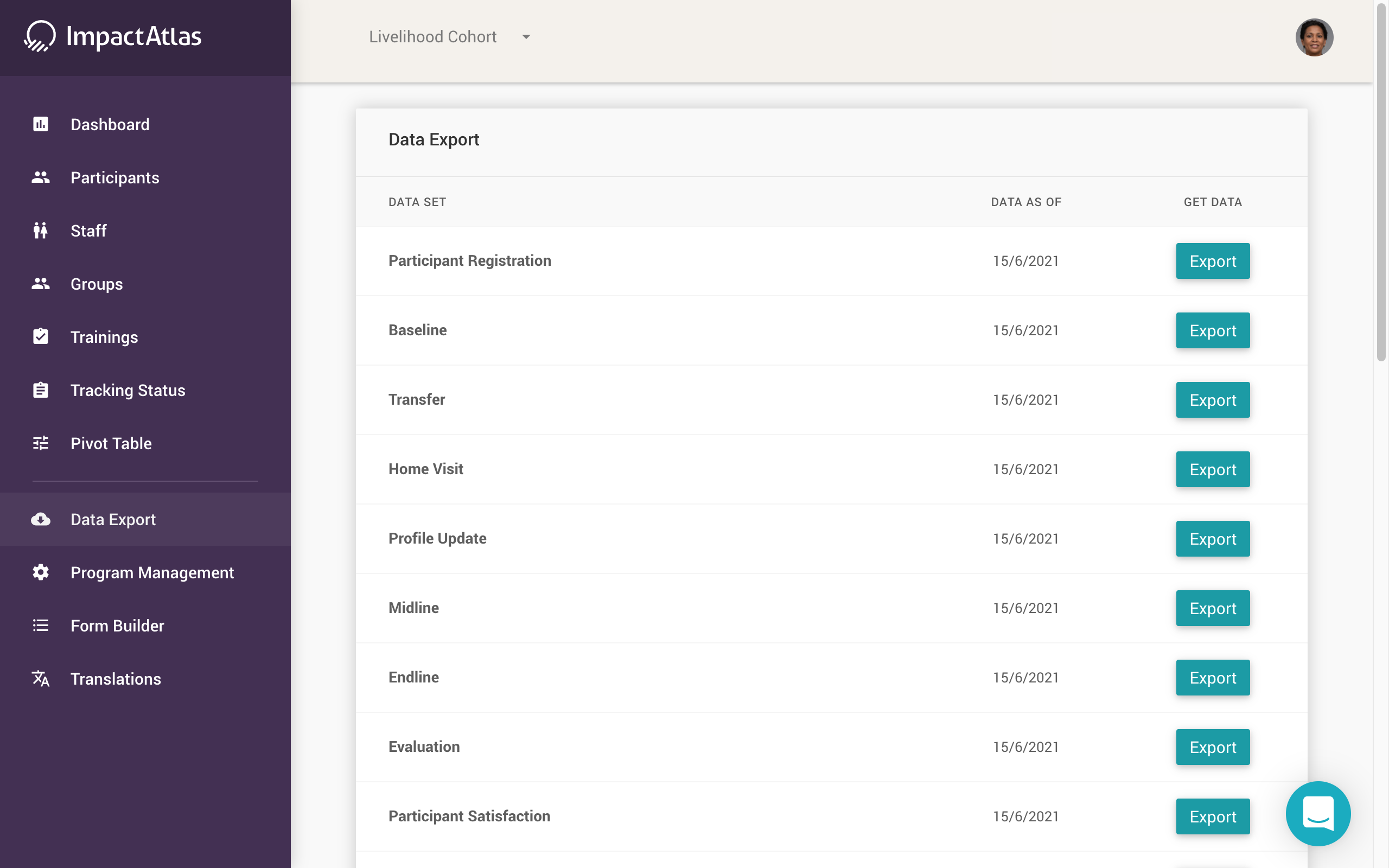Click the Staff icon in the sidebar

[x=40, y=231]
